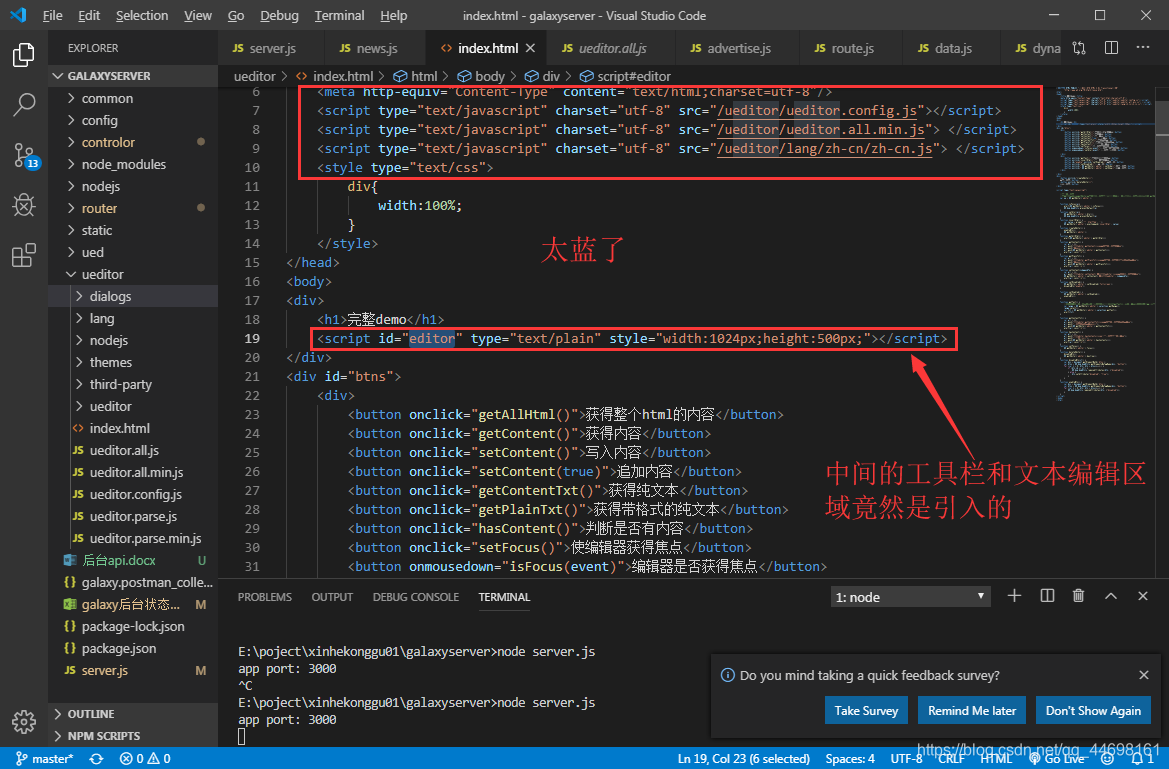
Task: Expand the NPM SCRIPTS section
Action: [133, 735]
